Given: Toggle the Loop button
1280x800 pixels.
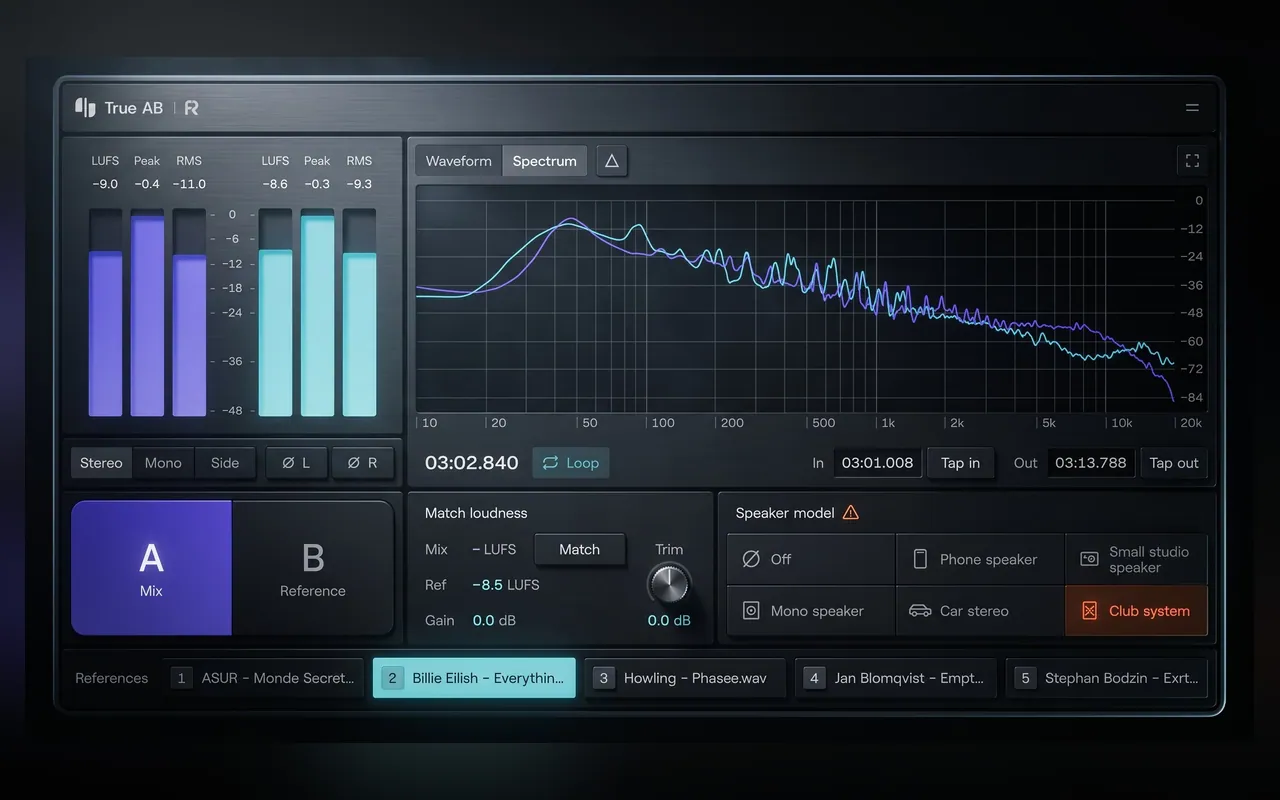Looking at the screenshot, I should point(571,463).
